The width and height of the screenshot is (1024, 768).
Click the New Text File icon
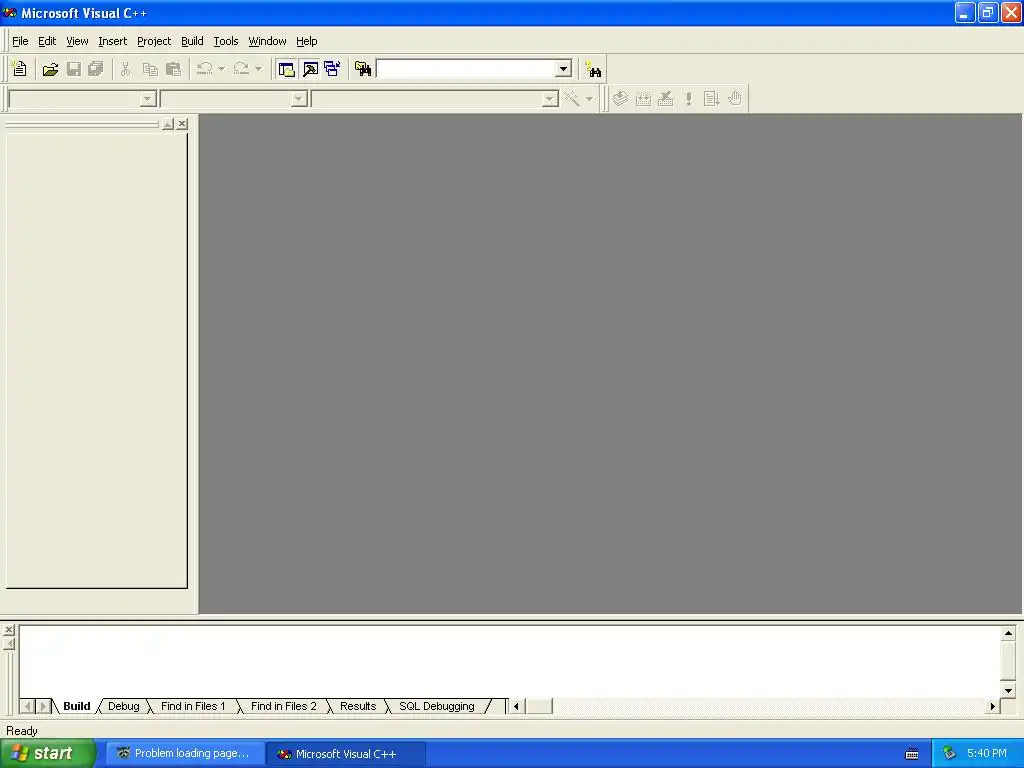click(20, 69)
